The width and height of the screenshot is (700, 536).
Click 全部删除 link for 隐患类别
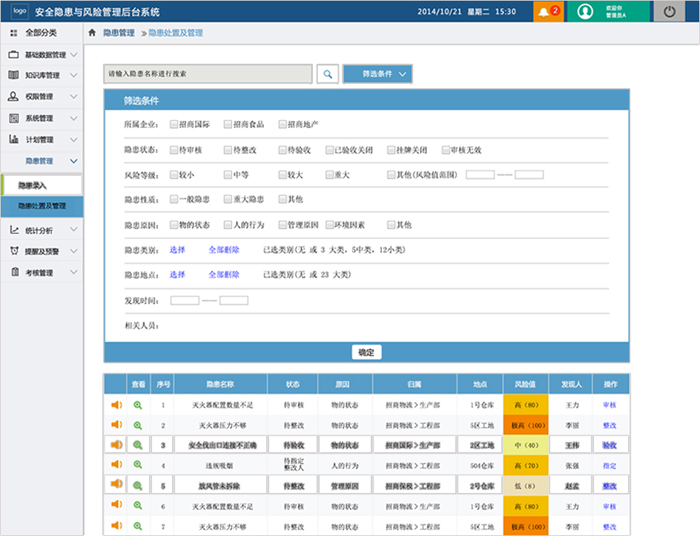[224, 249]
